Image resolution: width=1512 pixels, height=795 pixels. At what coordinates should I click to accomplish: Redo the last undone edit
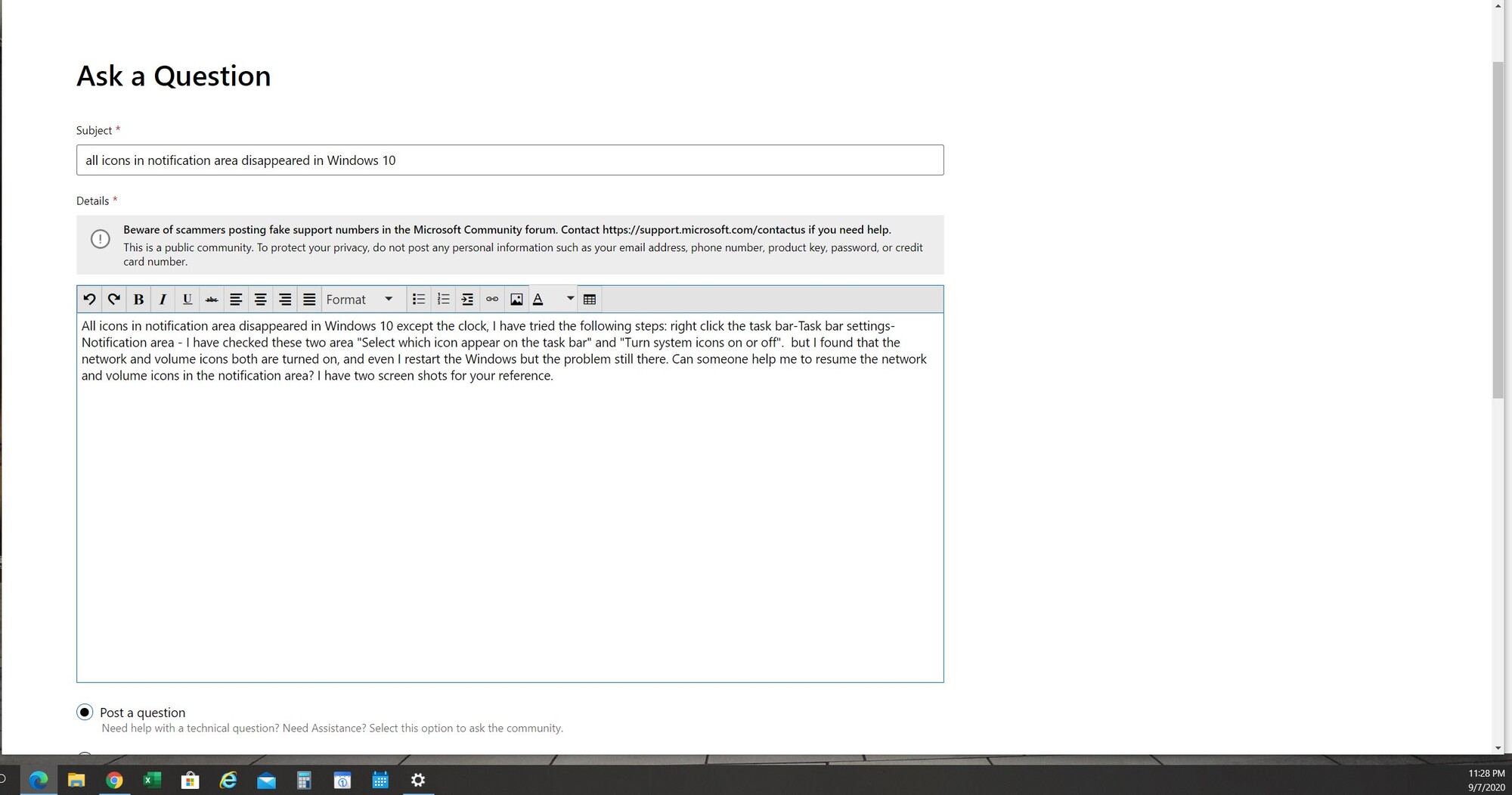(114, 300)
